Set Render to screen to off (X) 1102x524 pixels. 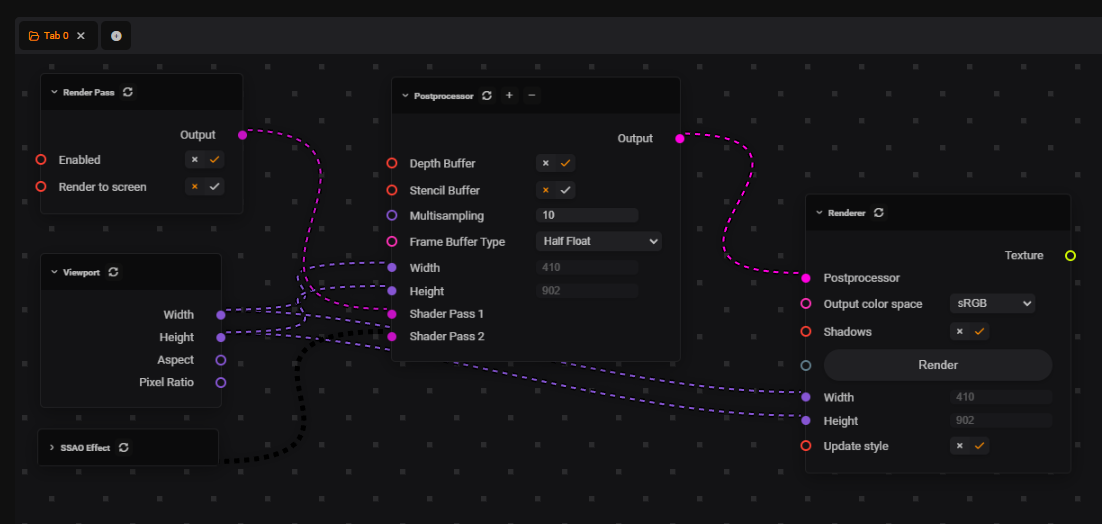pyautogui.click(x=195, y=186)
